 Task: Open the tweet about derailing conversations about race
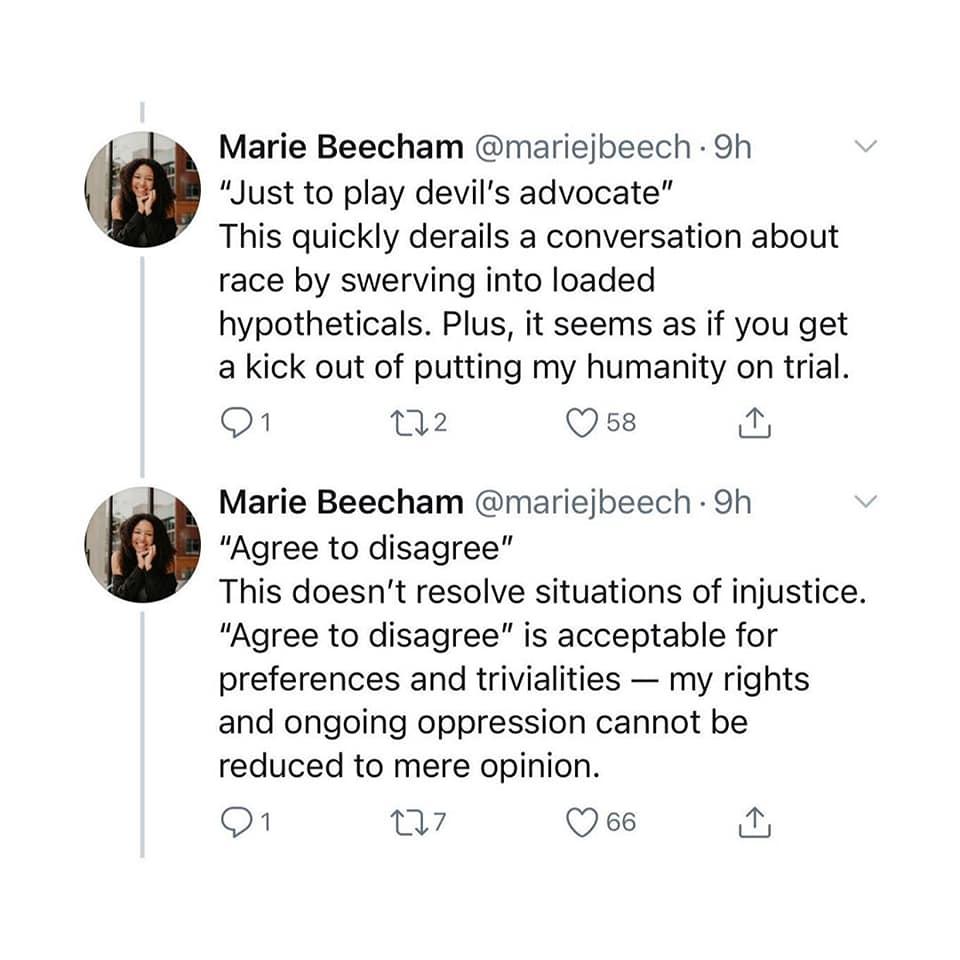[x=530, y=280]
